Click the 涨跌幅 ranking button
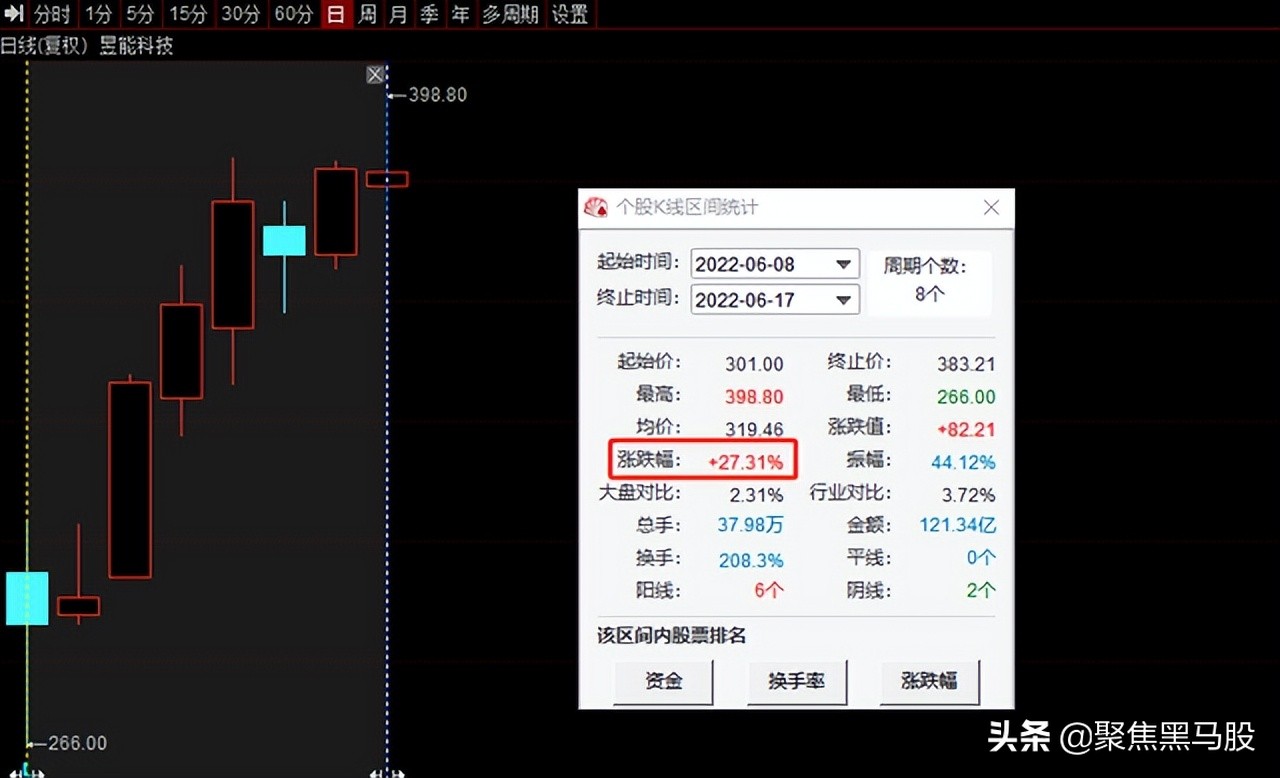The image size is (1280, 778). 930,681
